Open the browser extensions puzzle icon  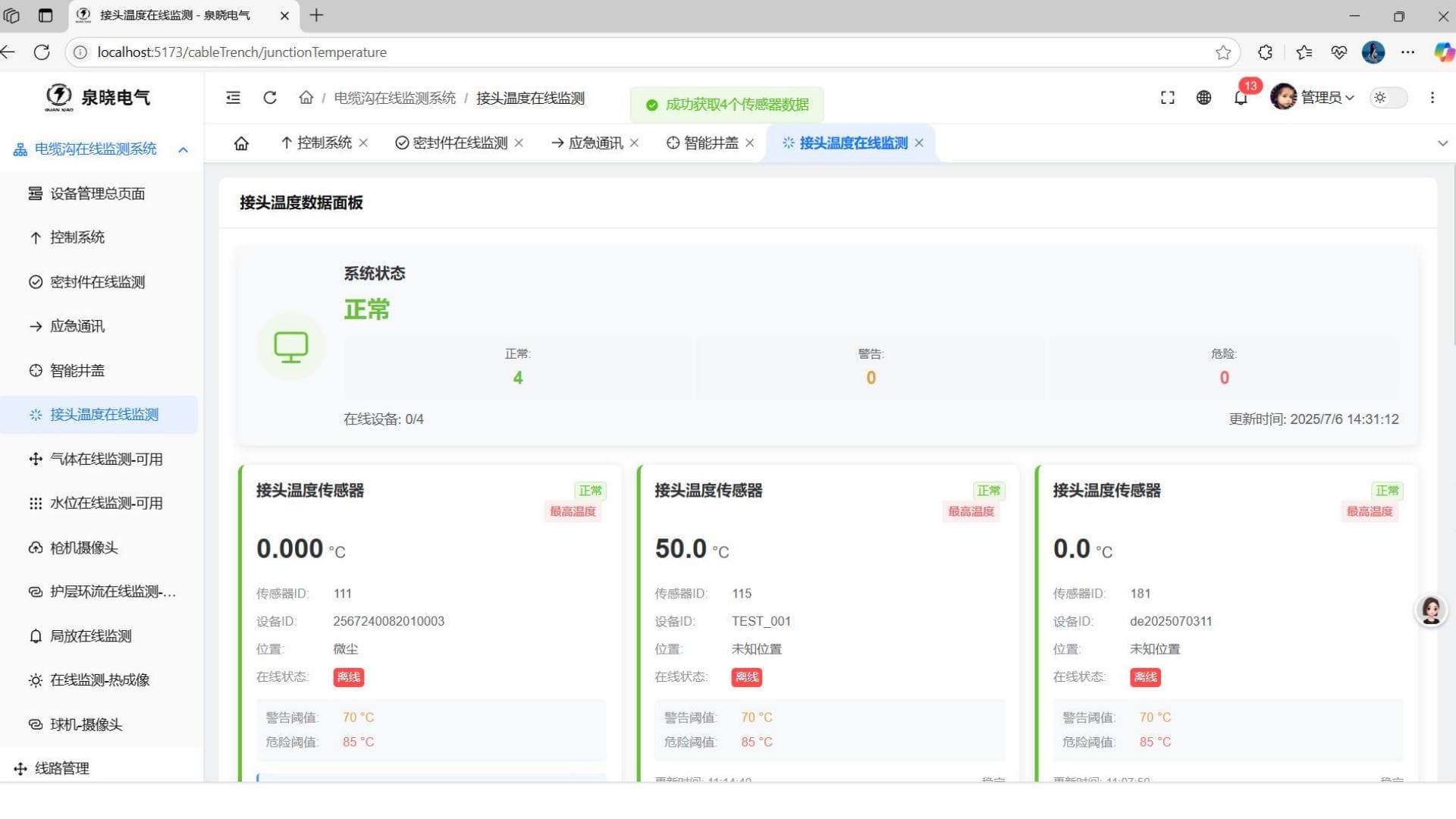coord(1265,52)
